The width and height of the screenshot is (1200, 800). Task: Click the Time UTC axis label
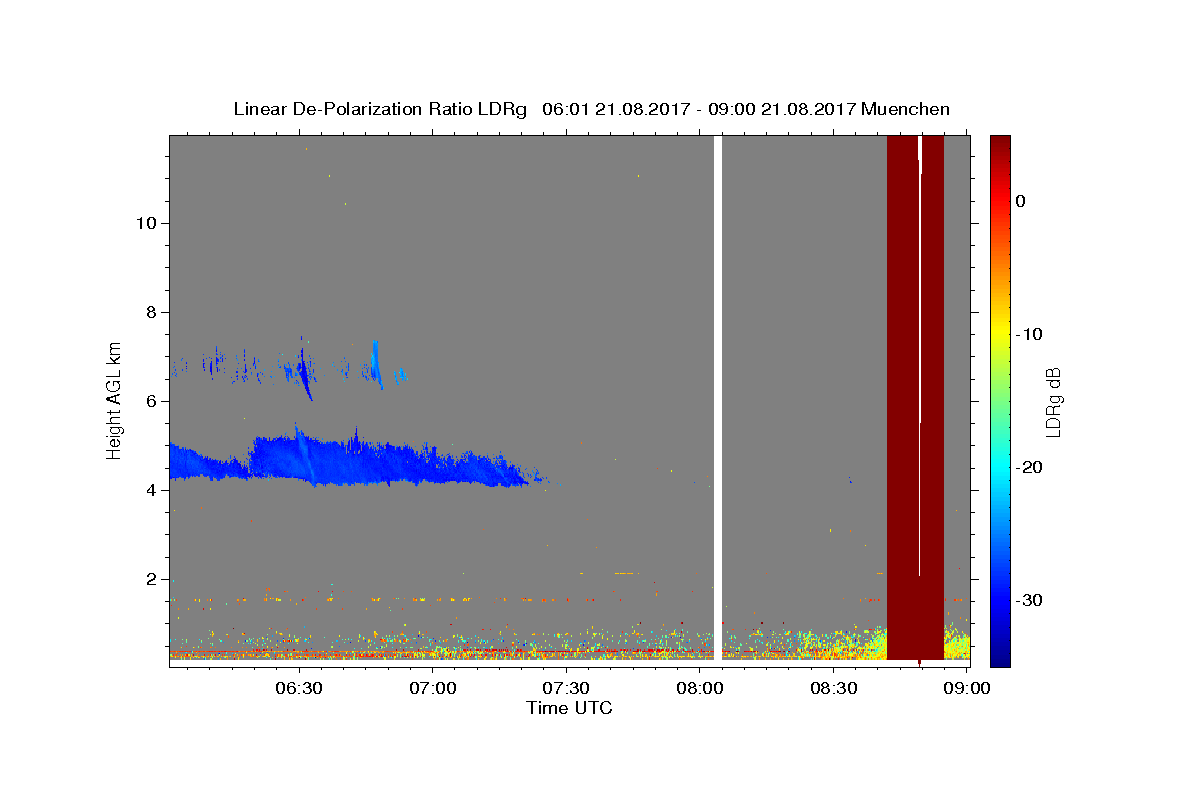pyautogui.click(x=569, y=708)
